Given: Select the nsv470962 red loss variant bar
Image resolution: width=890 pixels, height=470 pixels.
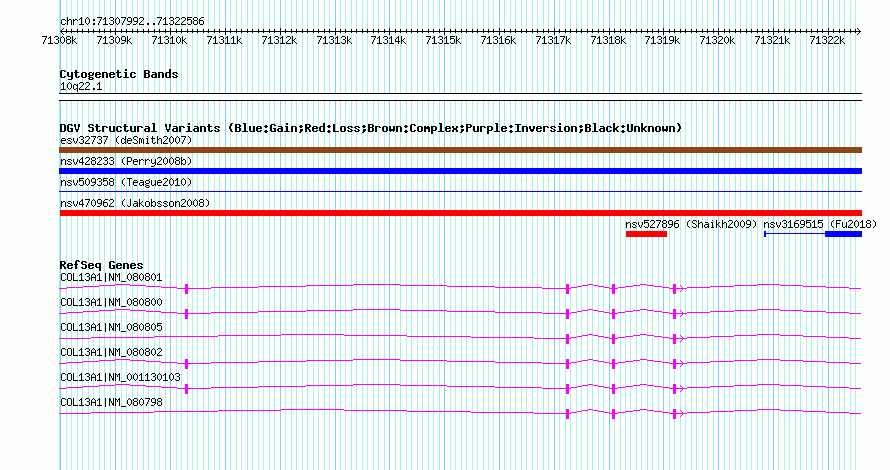Looking at the screenshot, I should pyautogui.click(x=460, y=213).
